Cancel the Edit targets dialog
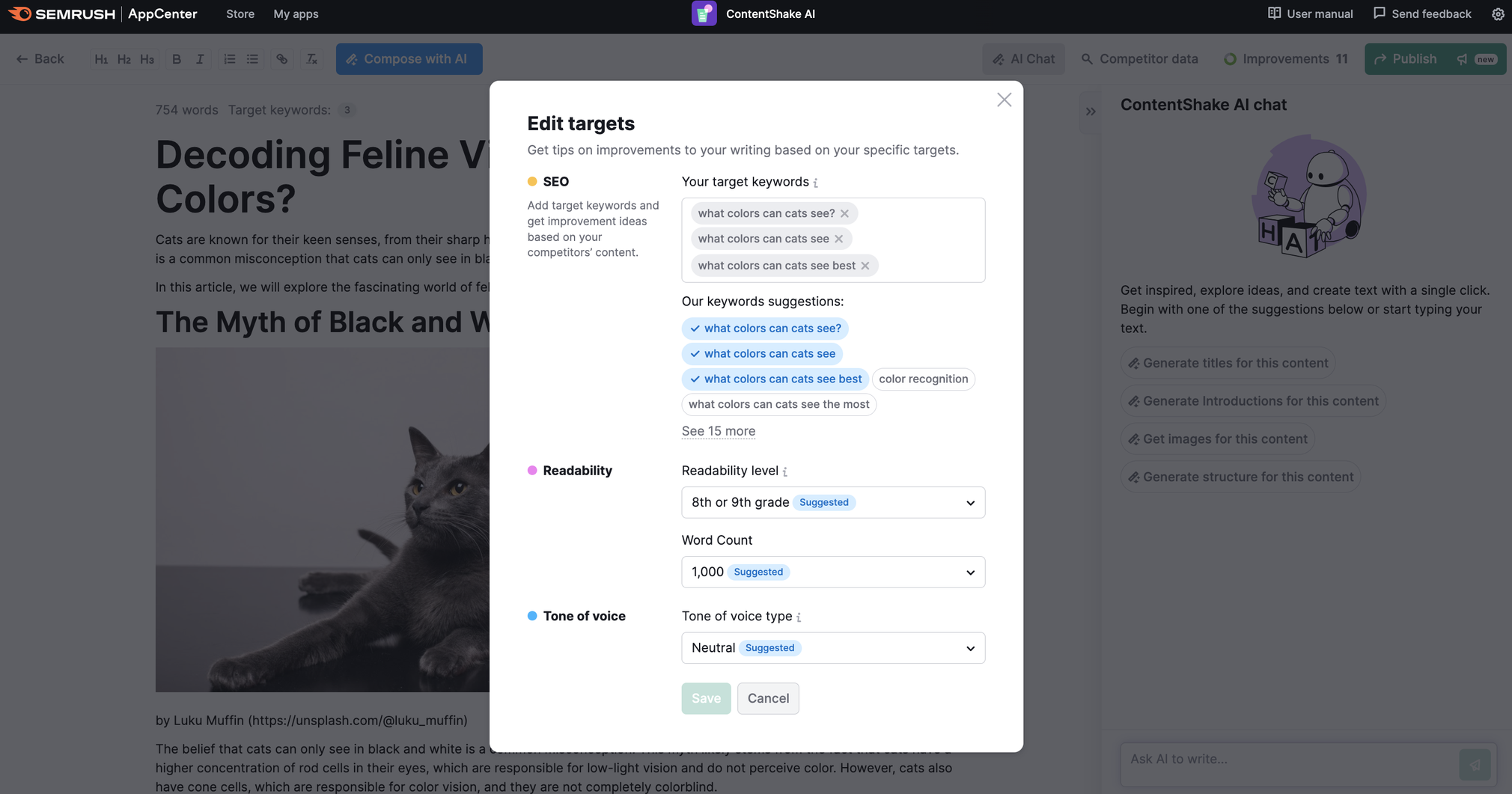This screenshot has width=1512, height=794. point(768,697)
